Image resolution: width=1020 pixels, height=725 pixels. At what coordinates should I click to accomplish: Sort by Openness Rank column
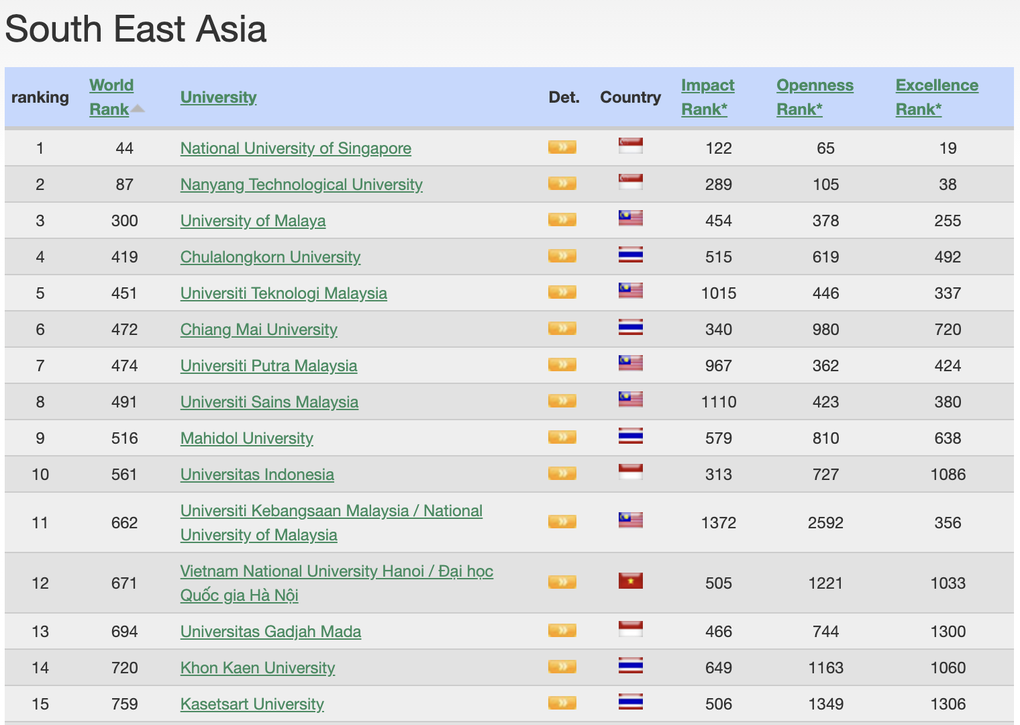pyautogui.click(x=815, y=97)
